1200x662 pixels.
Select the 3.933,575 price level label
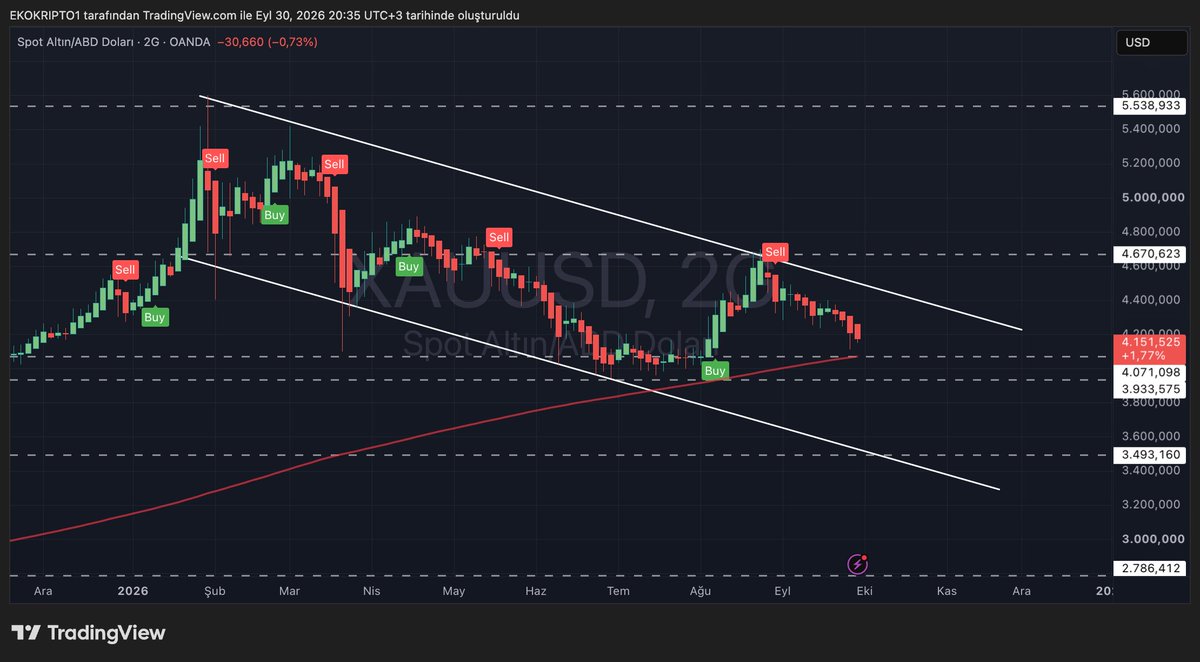point(1150,389)
